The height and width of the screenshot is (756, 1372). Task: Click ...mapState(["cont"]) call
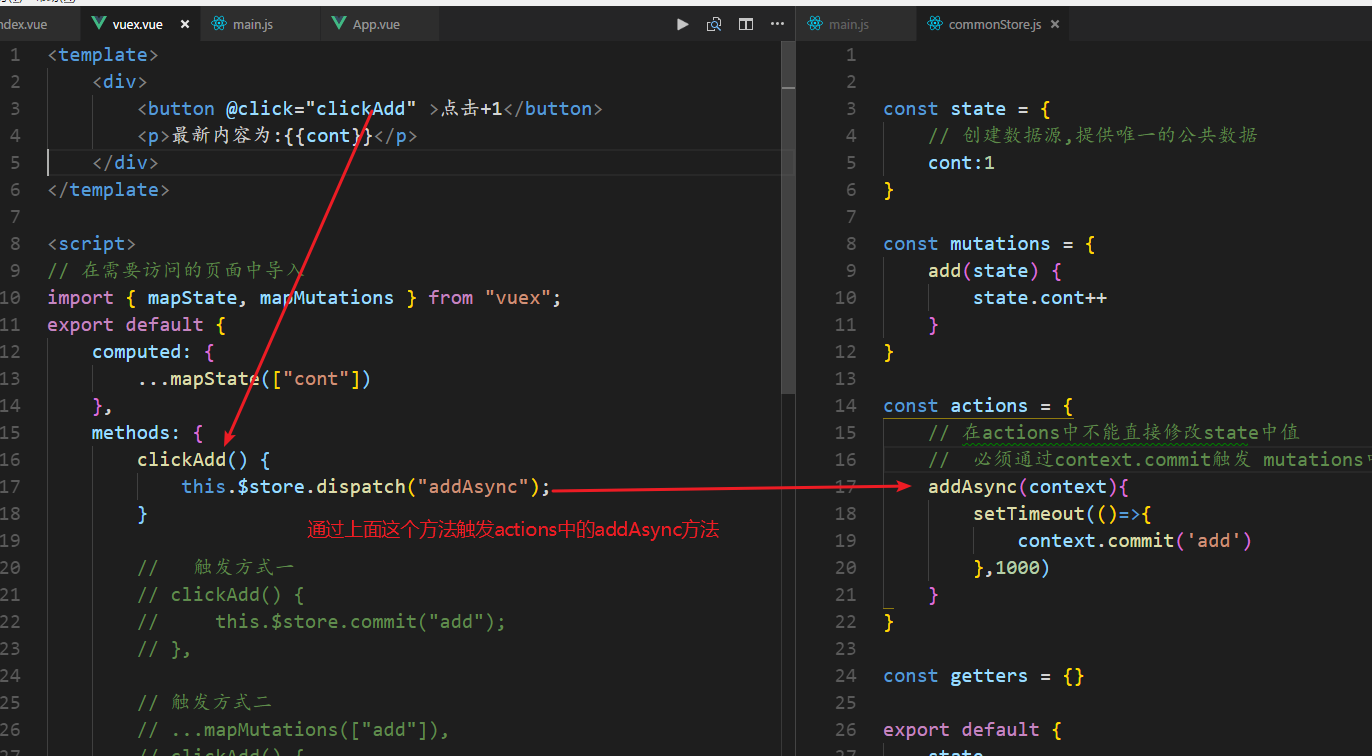click(255, 378)
